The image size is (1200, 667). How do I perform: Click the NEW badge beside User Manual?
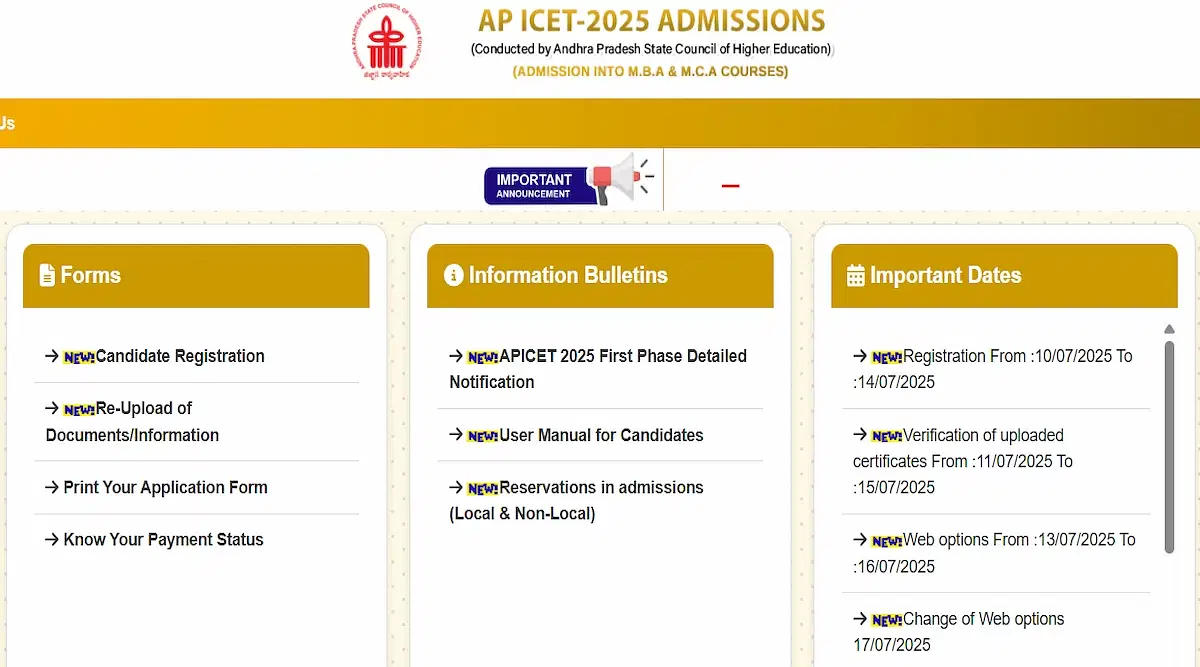click(483, 436)
